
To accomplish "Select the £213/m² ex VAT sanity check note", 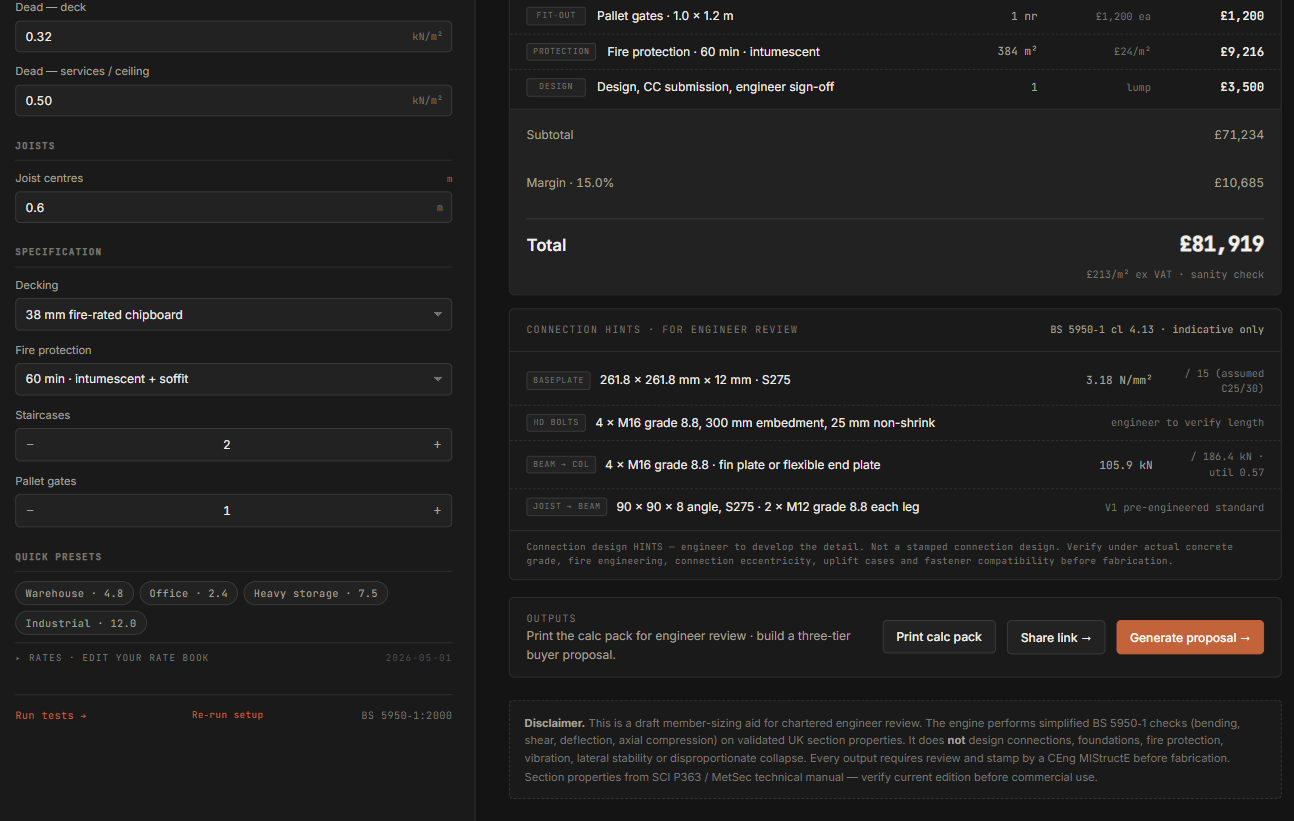I will click(1175, 274).
